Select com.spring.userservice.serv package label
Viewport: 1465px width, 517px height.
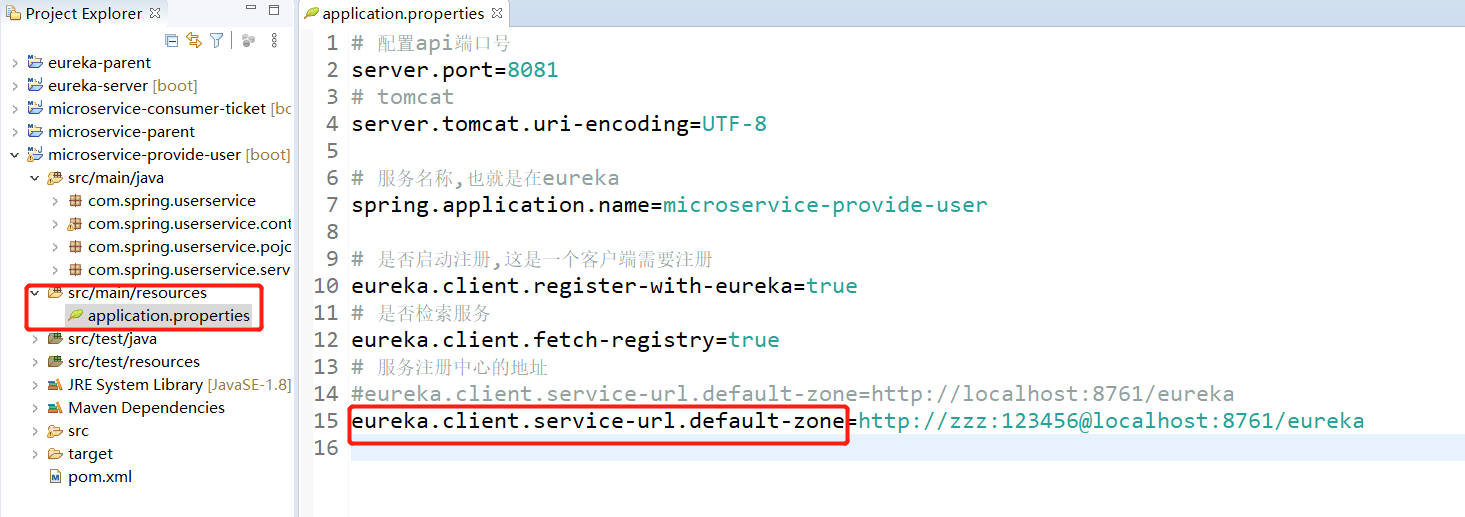point(189,270)
